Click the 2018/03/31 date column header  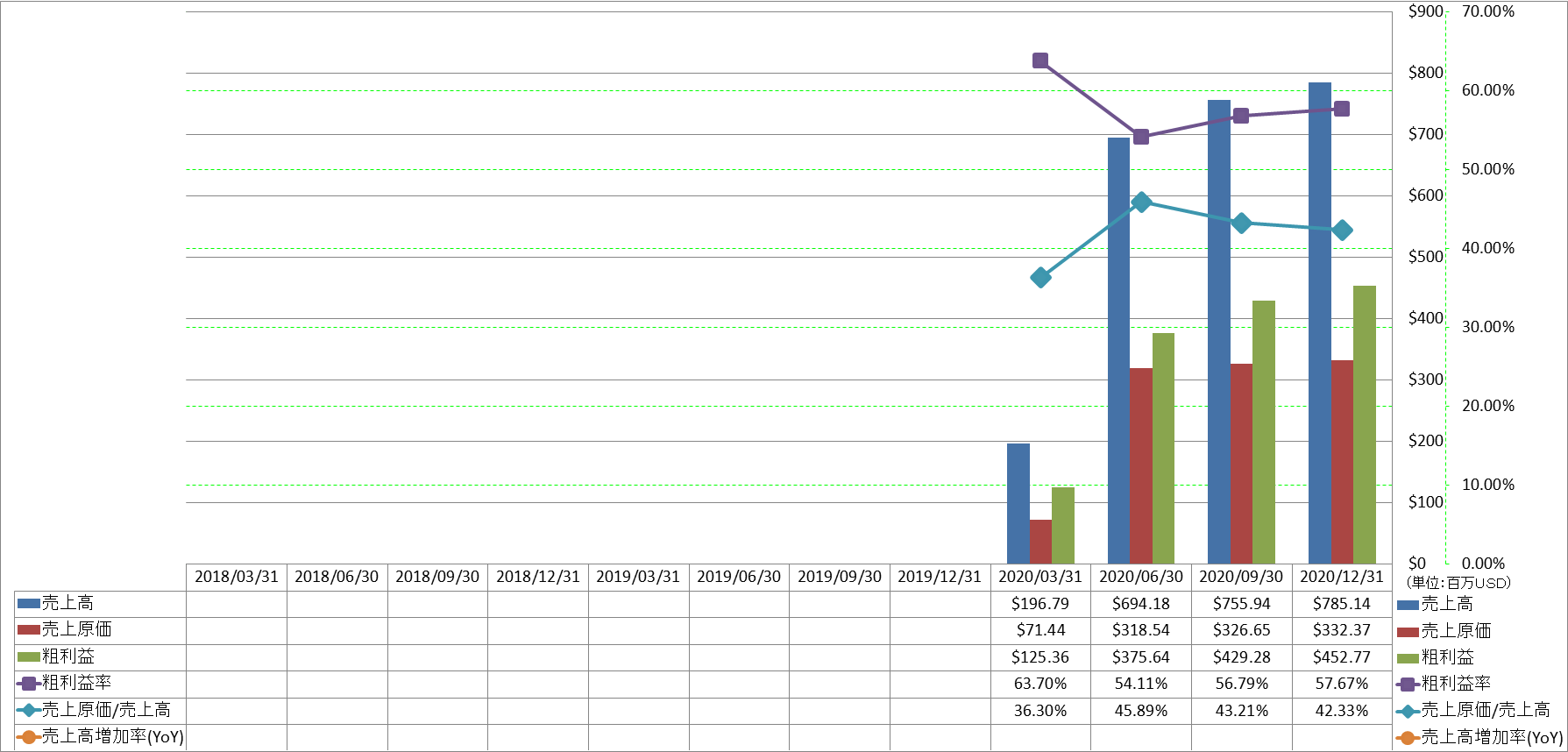pos(237,577)
